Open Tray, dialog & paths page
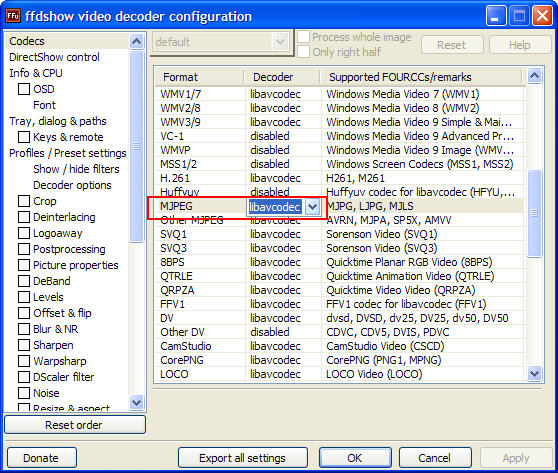This screenshot has width=558, height=473. pos(58,121)
